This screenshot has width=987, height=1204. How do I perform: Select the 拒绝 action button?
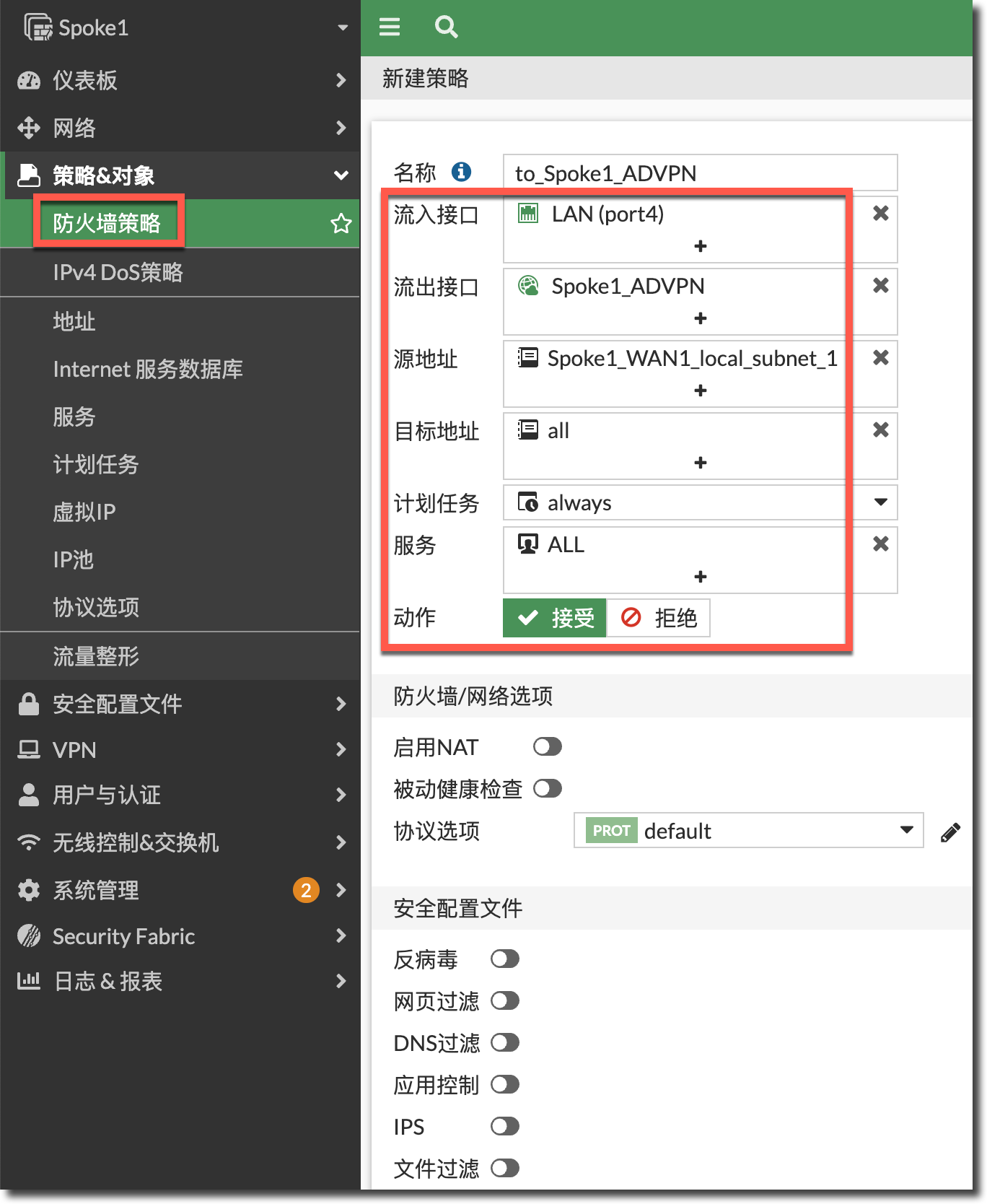659,618
